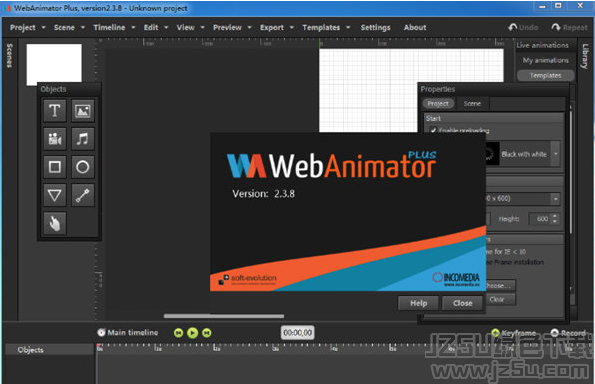Screen dimensions: 595x384
Task: Click the Start section header in Properties
Action: (x=493, y=118)
